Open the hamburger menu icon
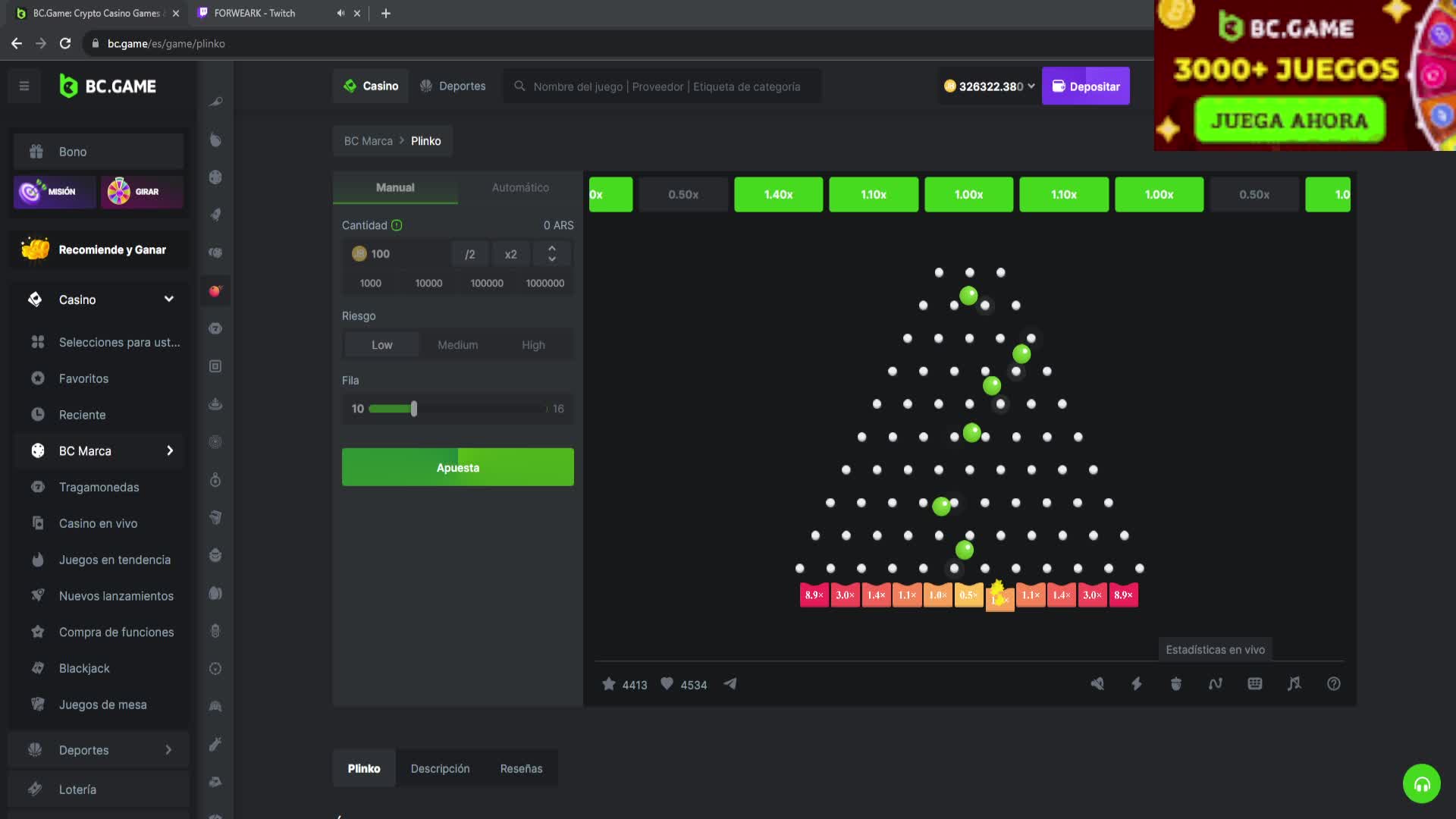1456x819 pixels. pyautogui.click(x=24, y=86)
